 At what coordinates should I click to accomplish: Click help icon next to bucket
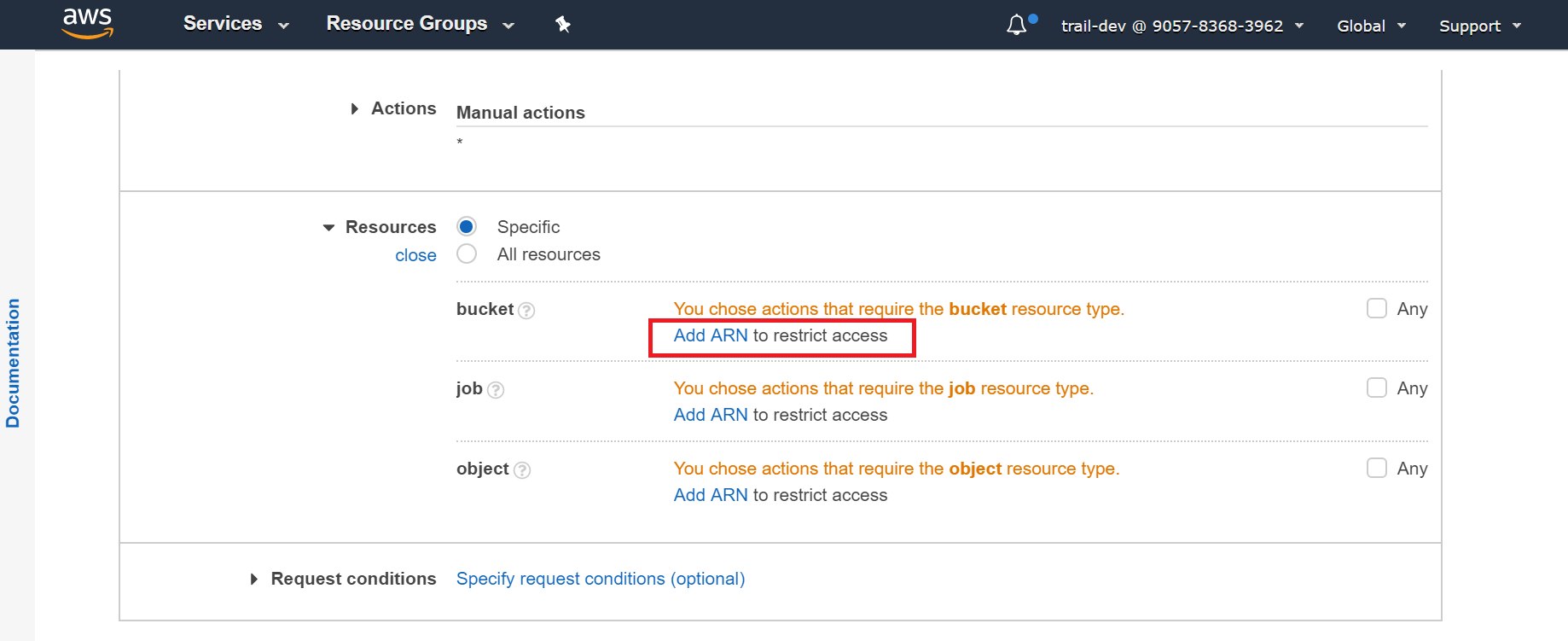[527, 311]
